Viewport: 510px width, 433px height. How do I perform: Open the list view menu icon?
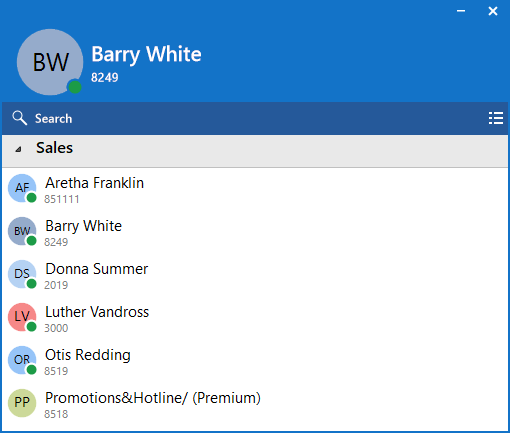click(496, 118)
